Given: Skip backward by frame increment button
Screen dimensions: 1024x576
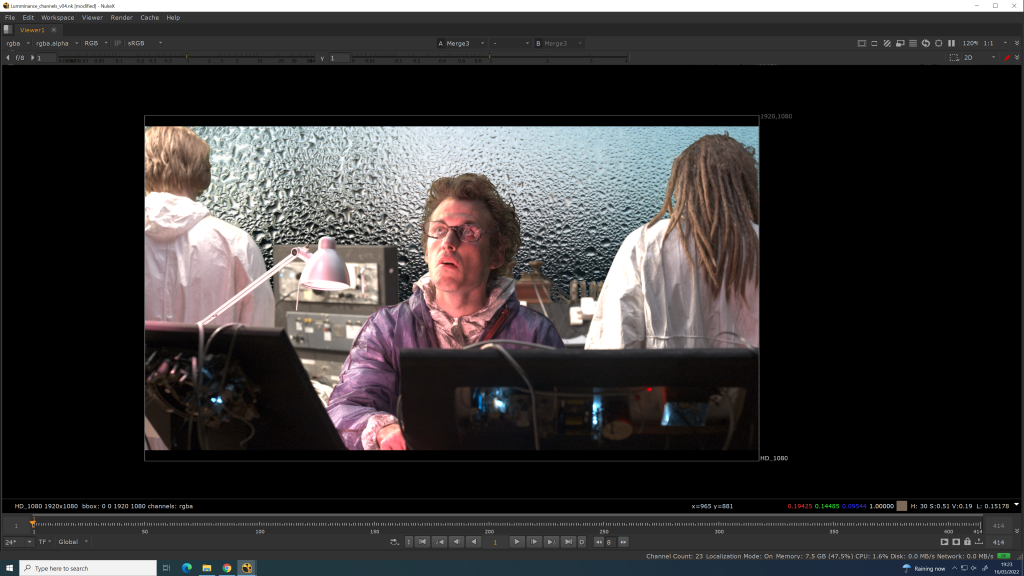Looking at the screenshot, I should click(x=599, y=542).
